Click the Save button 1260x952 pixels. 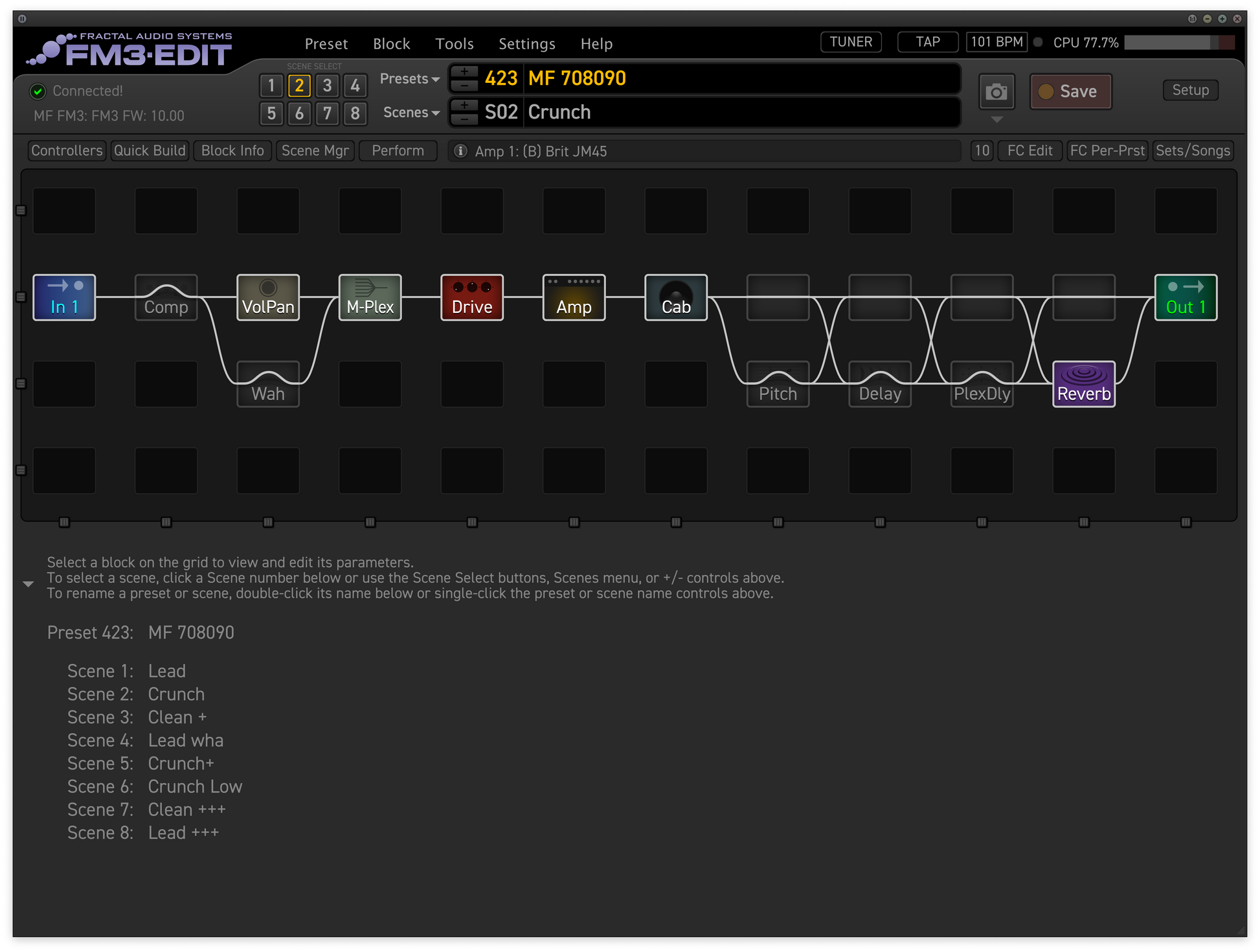coord(1070,92)
